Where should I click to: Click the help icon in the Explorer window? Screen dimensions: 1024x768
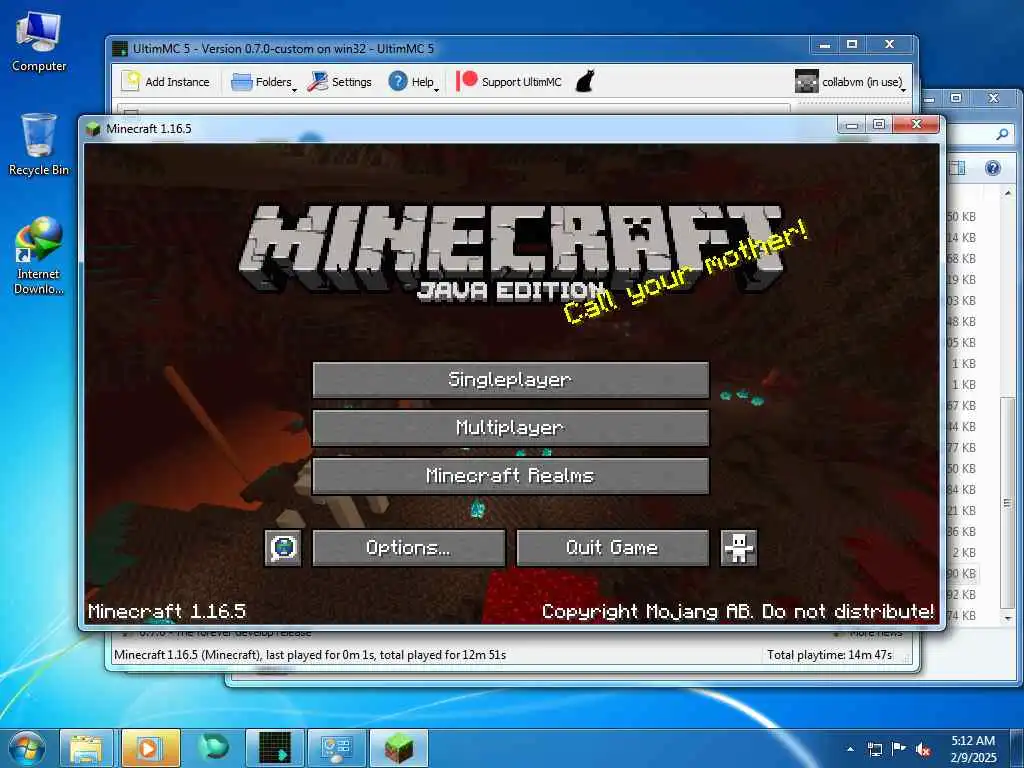pos(993,168)
